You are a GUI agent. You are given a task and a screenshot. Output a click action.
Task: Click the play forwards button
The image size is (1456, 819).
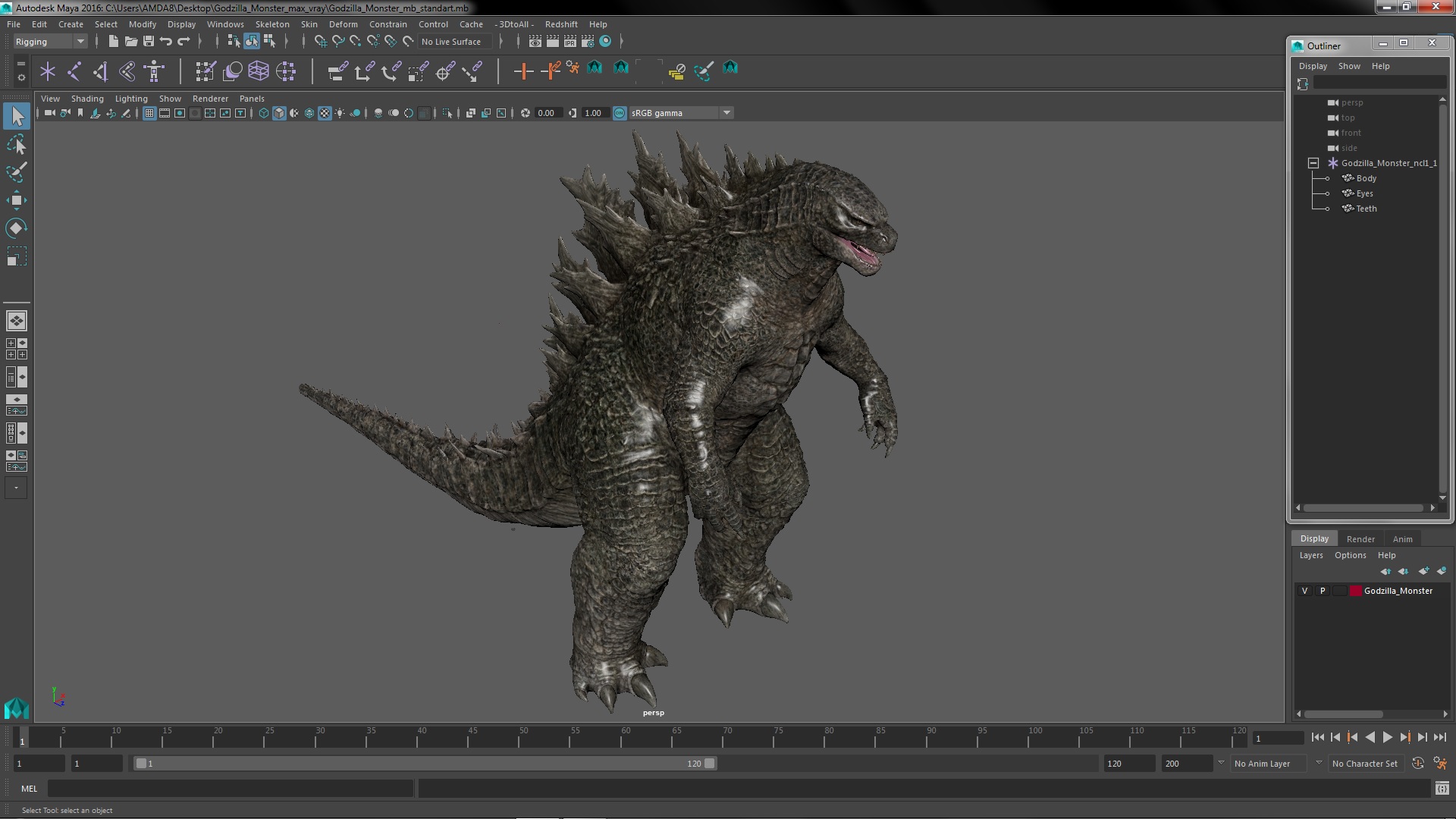pos(1387,737)
